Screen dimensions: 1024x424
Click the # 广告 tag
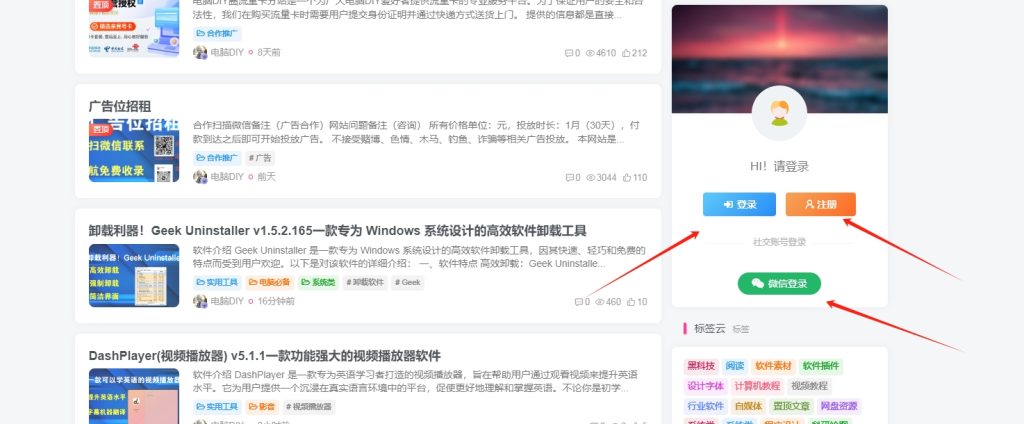pos(260,158)
